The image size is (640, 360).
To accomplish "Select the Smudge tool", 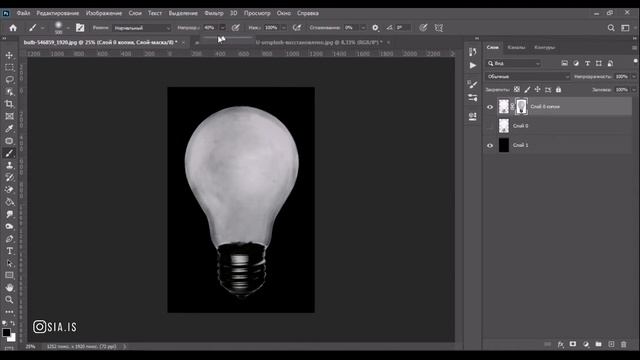I will click(9, 214).
